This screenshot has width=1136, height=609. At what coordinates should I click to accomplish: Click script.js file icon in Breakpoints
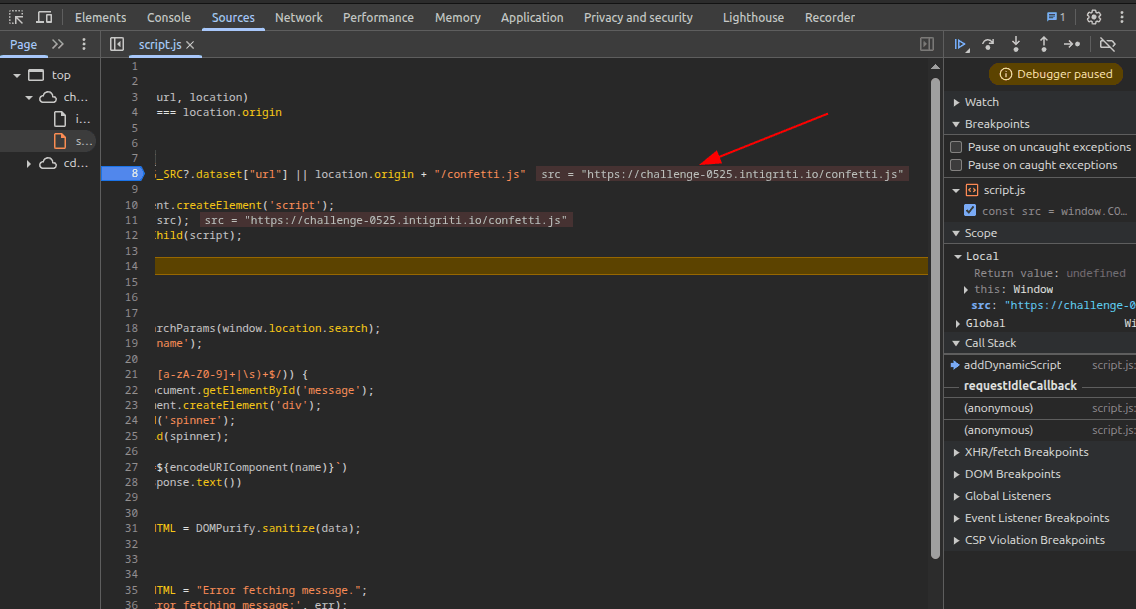coord(972,190)
